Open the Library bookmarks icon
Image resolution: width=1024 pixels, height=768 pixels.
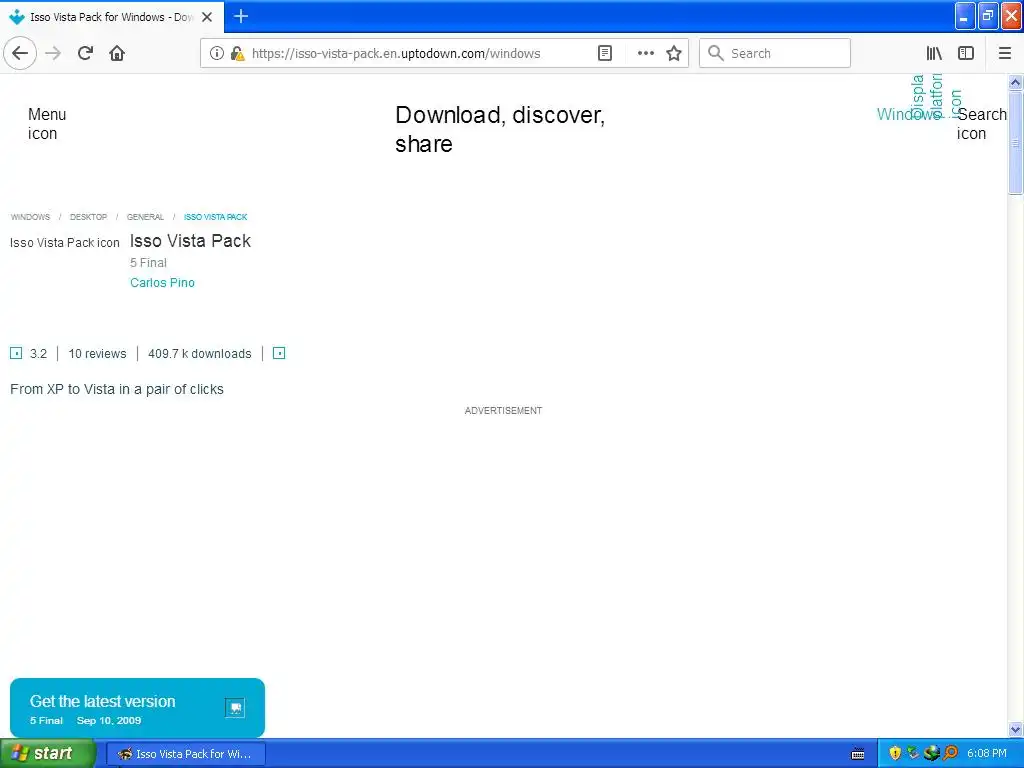coord(934,53)
